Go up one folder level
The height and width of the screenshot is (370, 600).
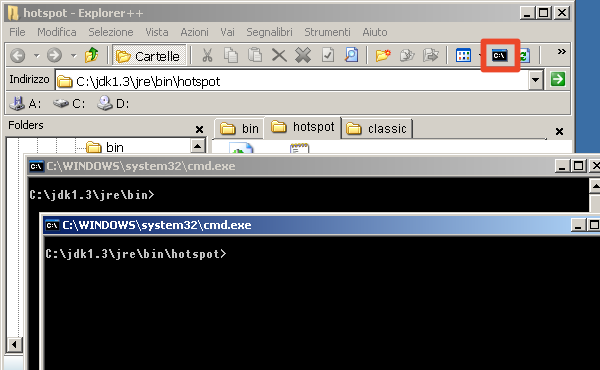[91, 56]
